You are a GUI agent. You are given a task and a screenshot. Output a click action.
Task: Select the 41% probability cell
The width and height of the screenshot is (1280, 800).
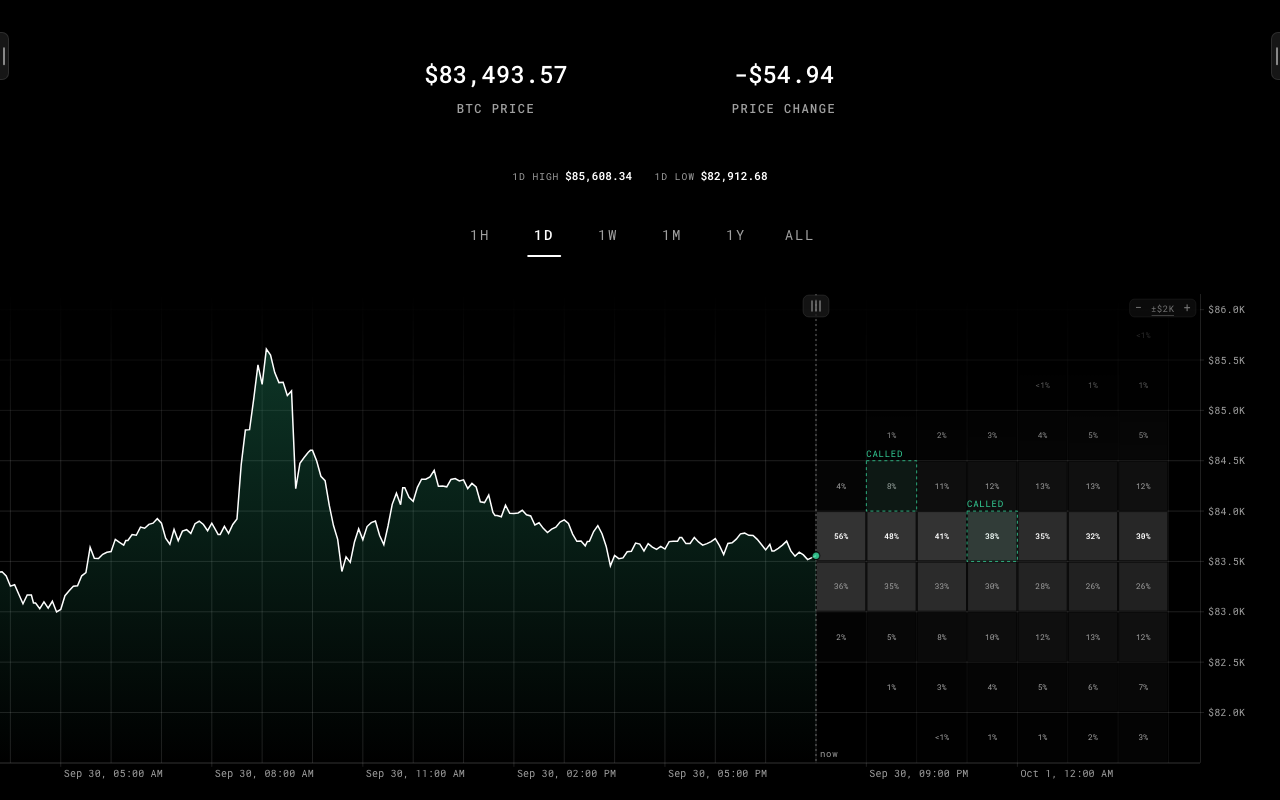coord(942,536)
